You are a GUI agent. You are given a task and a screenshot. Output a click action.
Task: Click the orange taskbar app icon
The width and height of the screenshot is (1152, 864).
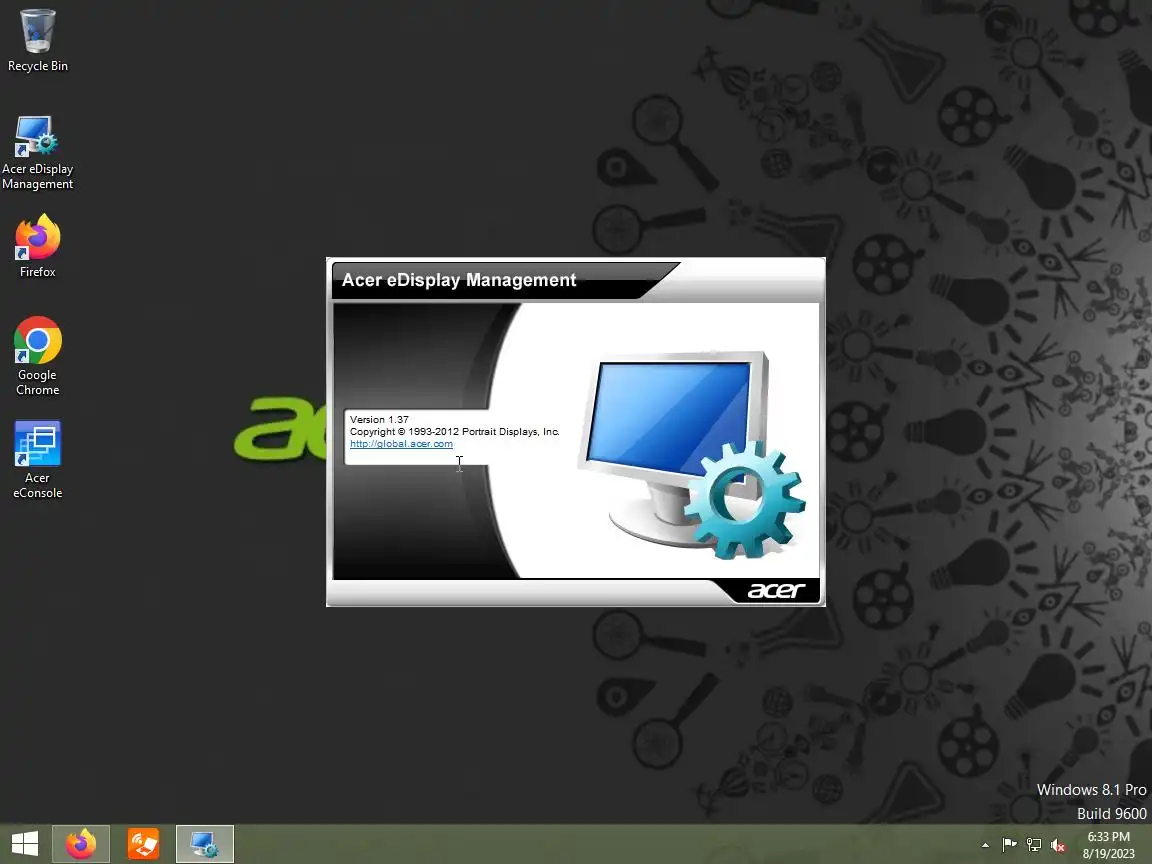(x=143, y=843)
